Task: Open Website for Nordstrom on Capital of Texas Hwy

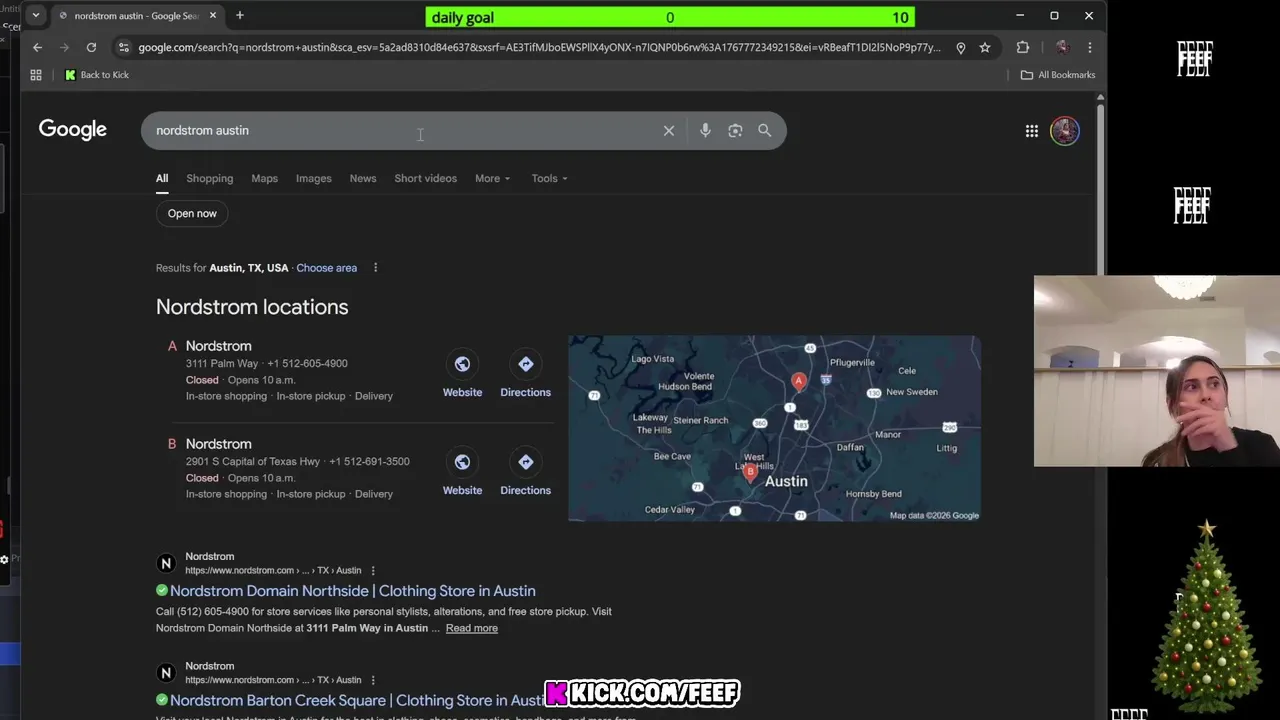Action: [462, 473]
